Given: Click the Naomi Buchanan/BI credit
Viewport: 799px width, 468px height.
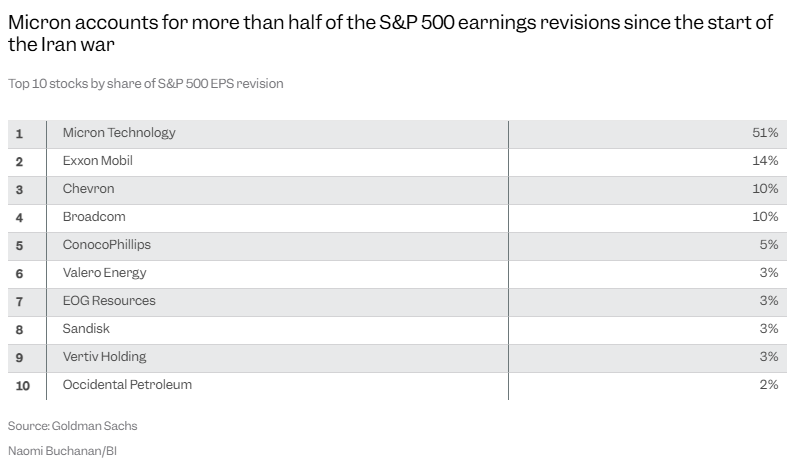Looking at the screenshot, I should (x=63, y=451).
